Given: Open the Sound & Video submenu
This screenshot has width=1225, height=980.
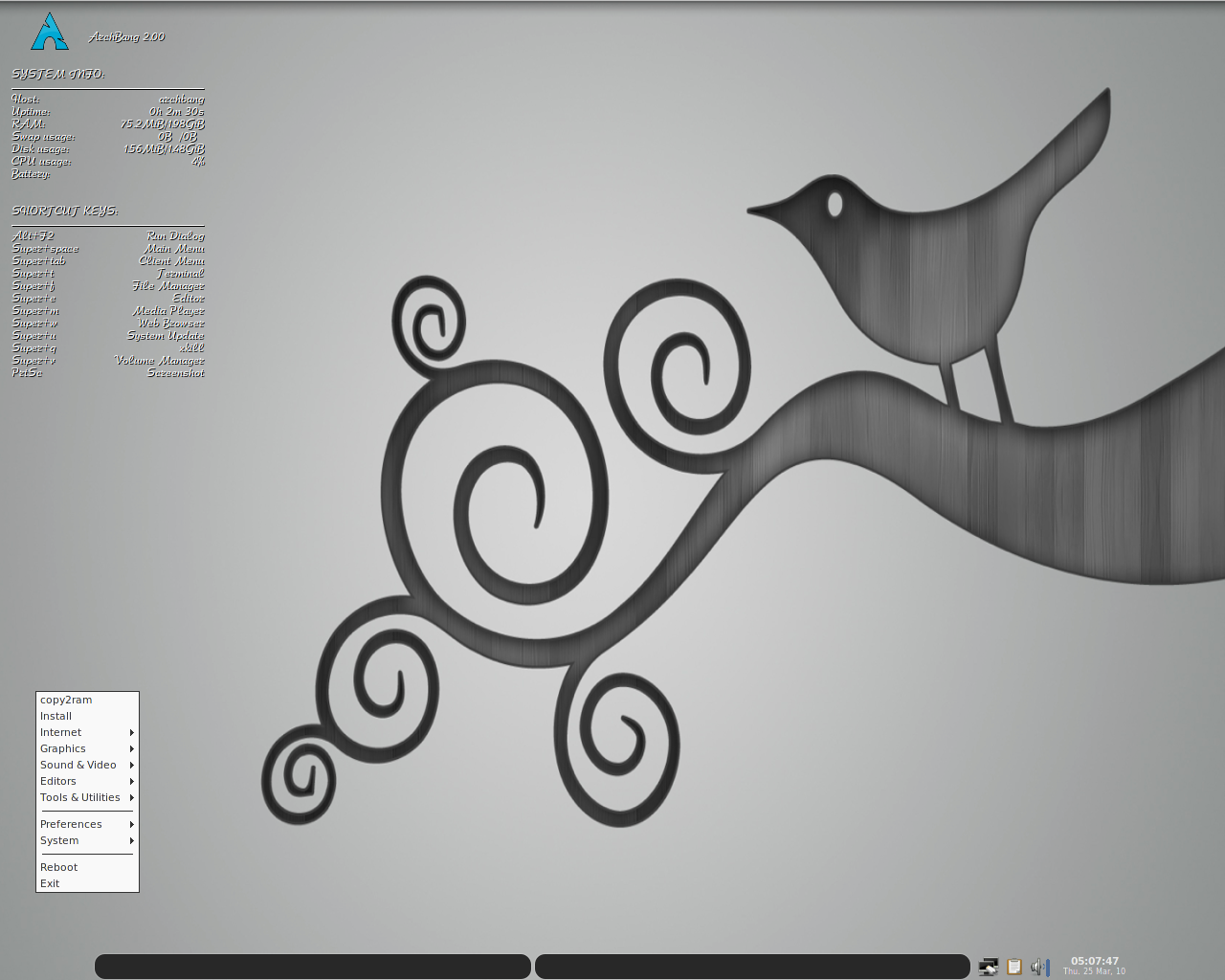Looking at the screenshot, I should [87, 765].
